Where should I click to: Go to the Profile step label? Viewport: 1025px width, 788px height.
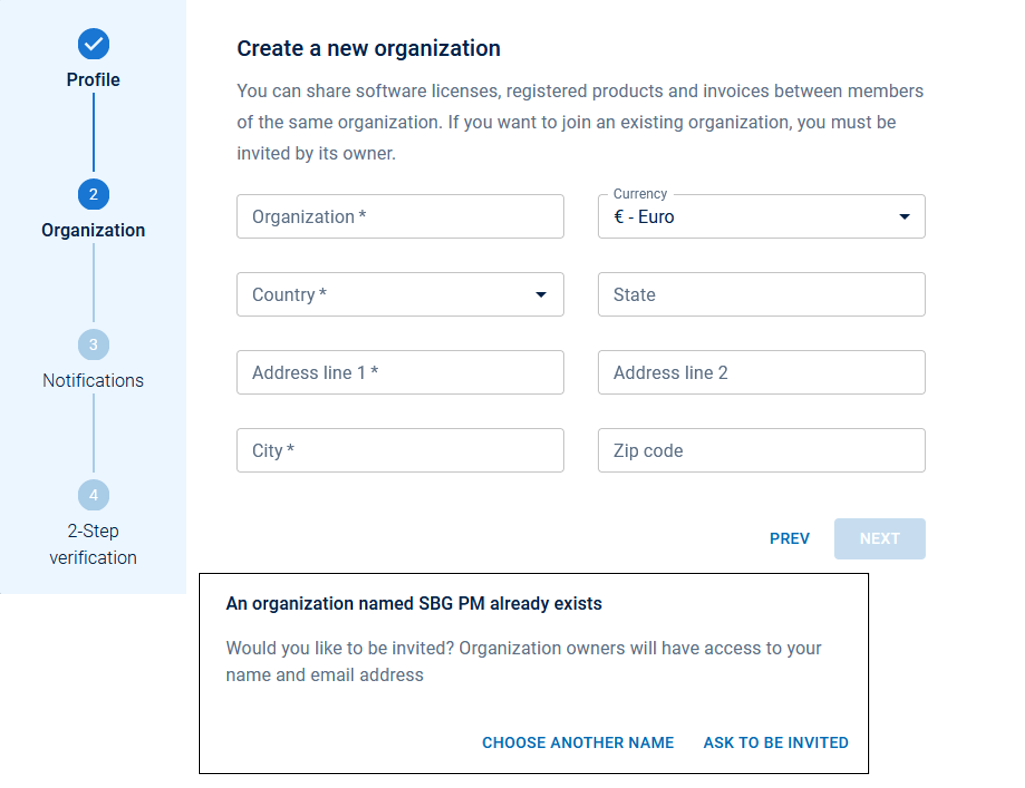[x=93, y=80]
